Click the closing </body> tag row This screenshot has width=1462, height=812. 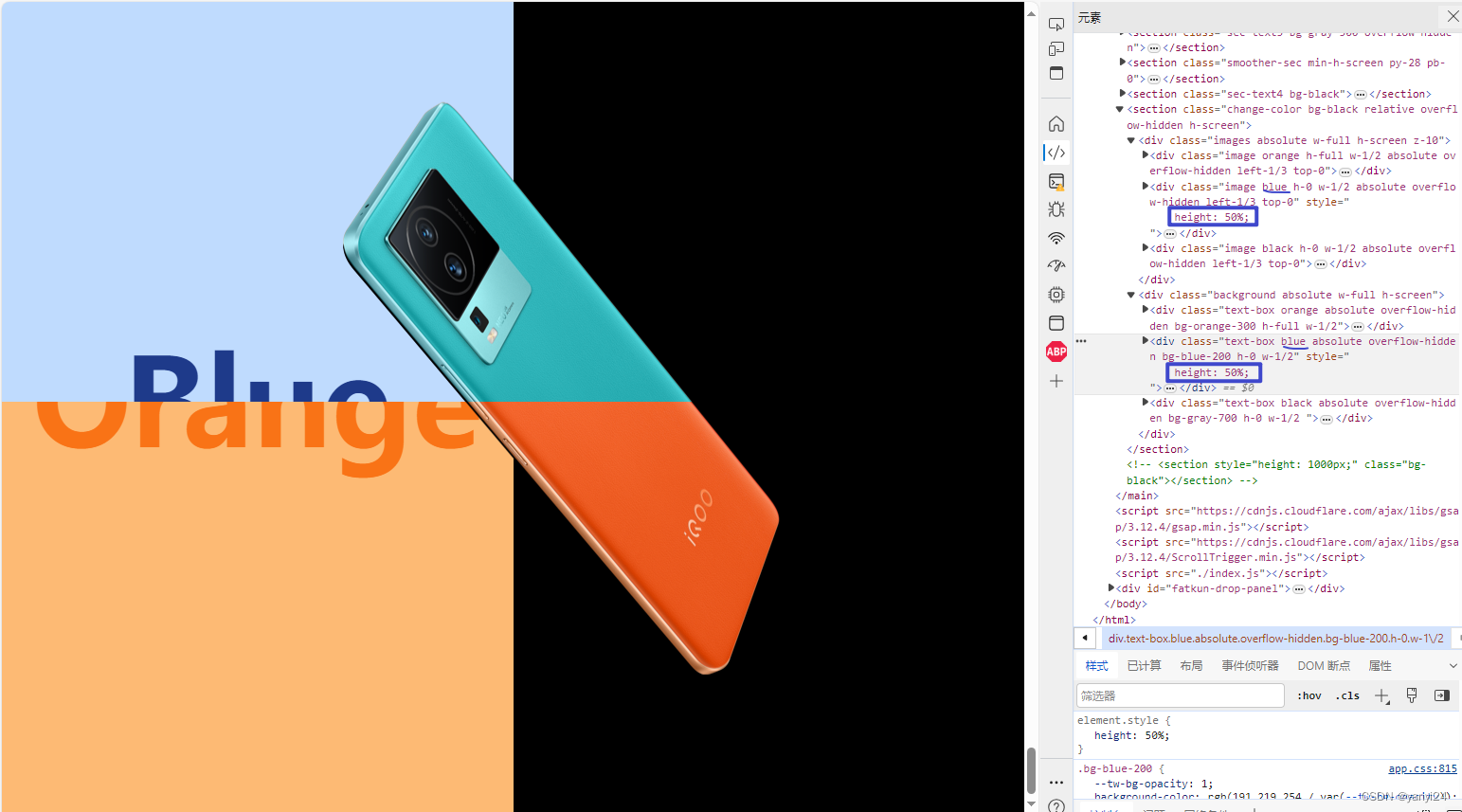[x=1126, y=604]
